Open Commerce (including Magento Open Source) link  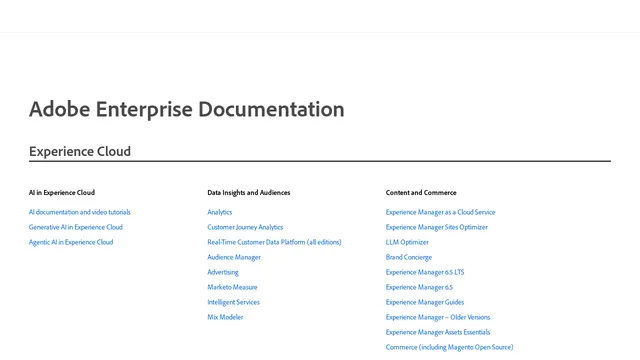click(x=449, y=347)
